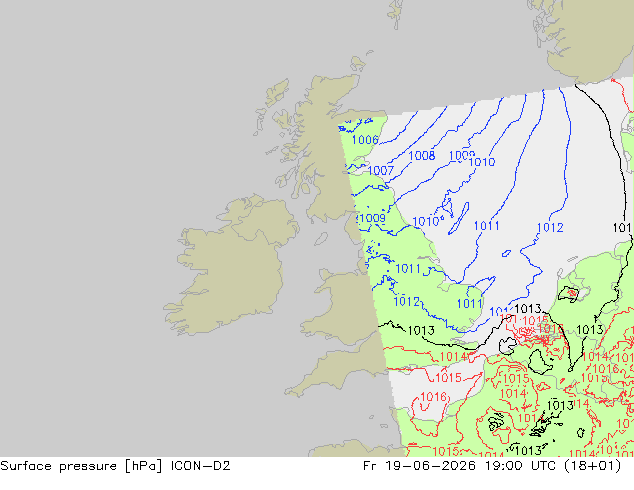Click the '(18+01)' forecast run label
Viewport: 634px width, 490px height.
pos(592,466)
